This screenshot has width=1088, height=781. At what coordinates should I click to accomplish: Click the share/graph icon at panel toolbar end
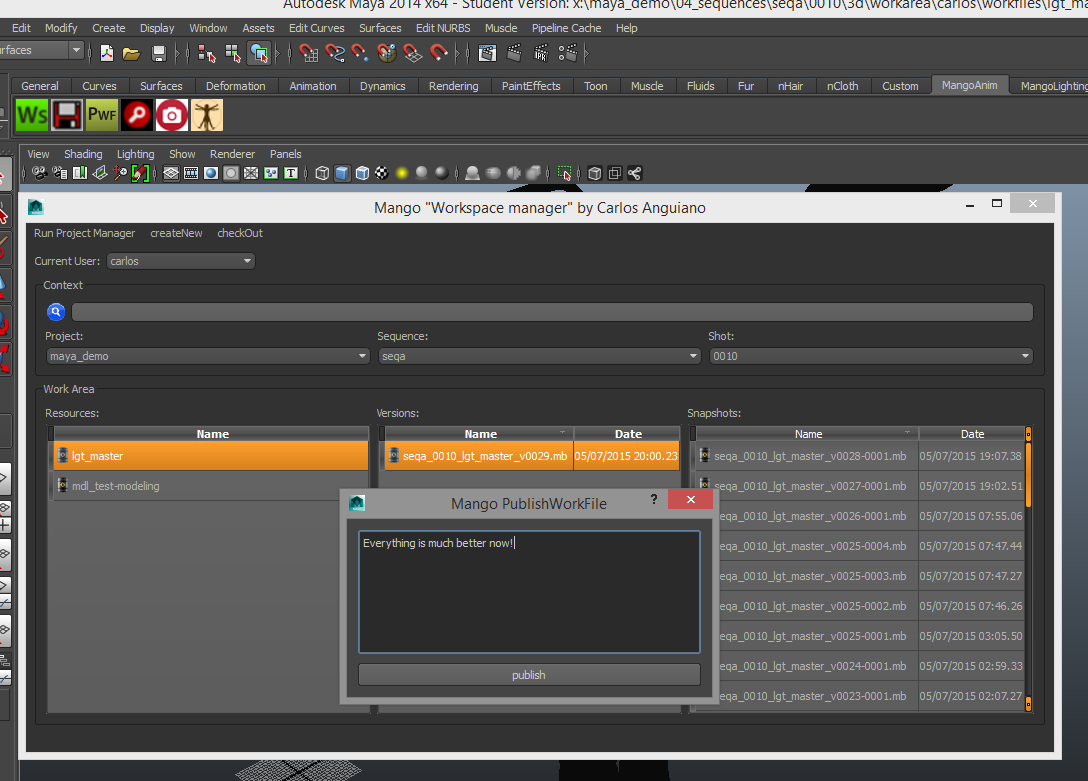[x=634, y=173]
